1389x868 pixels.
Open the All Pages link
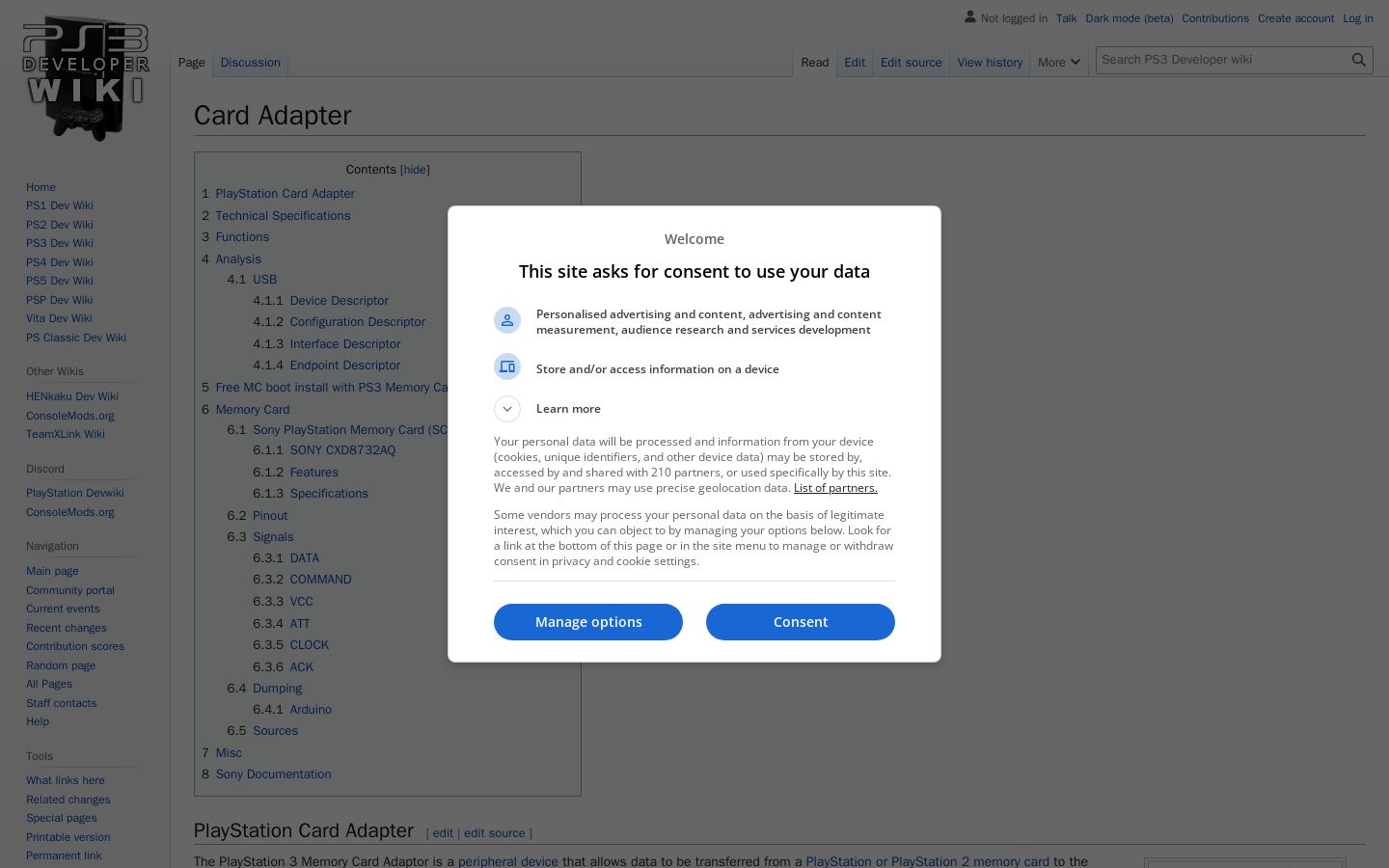point(49,684)
